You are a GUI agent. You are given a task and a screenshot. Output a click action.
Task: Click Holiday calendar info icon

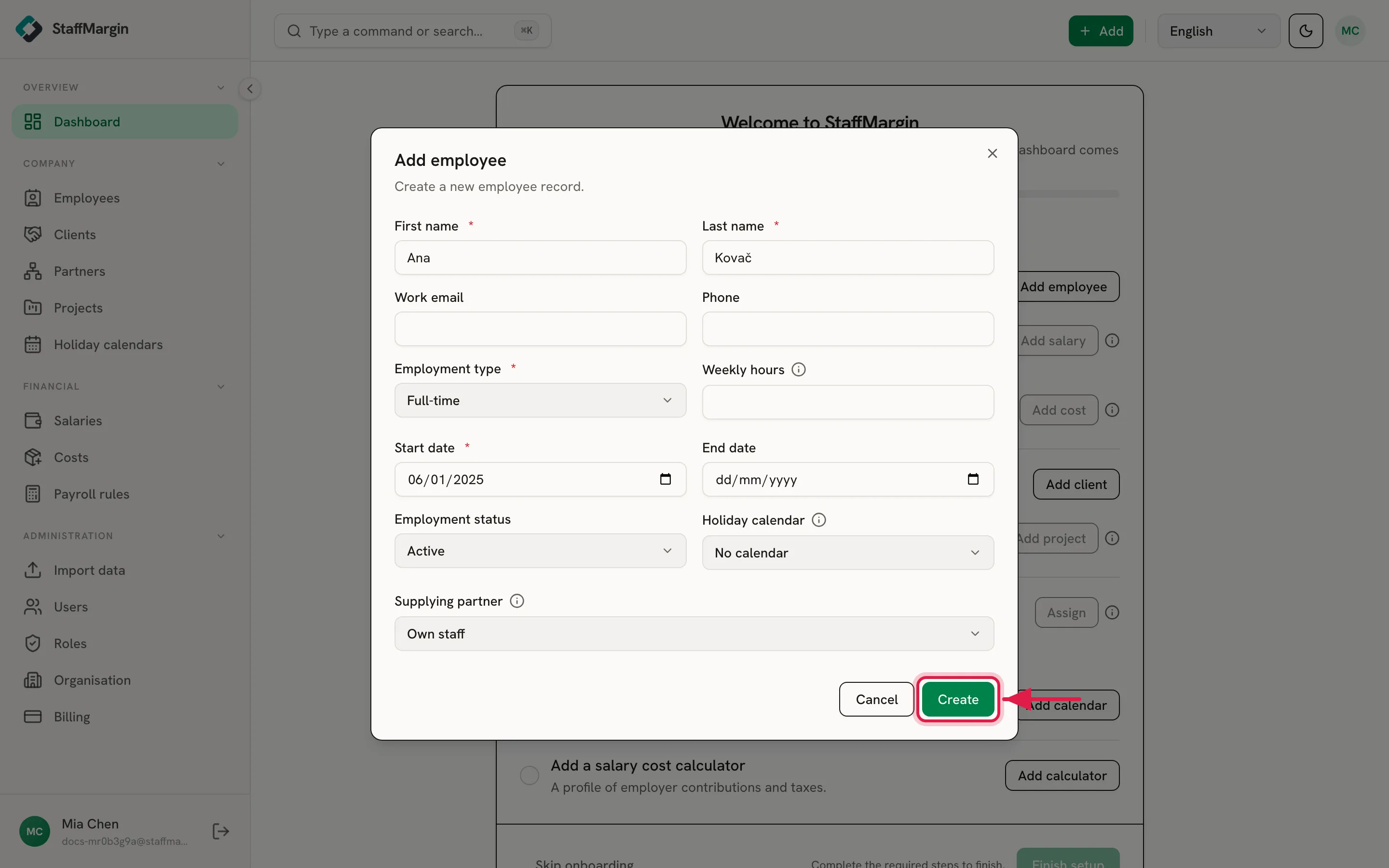pos(819,520)
